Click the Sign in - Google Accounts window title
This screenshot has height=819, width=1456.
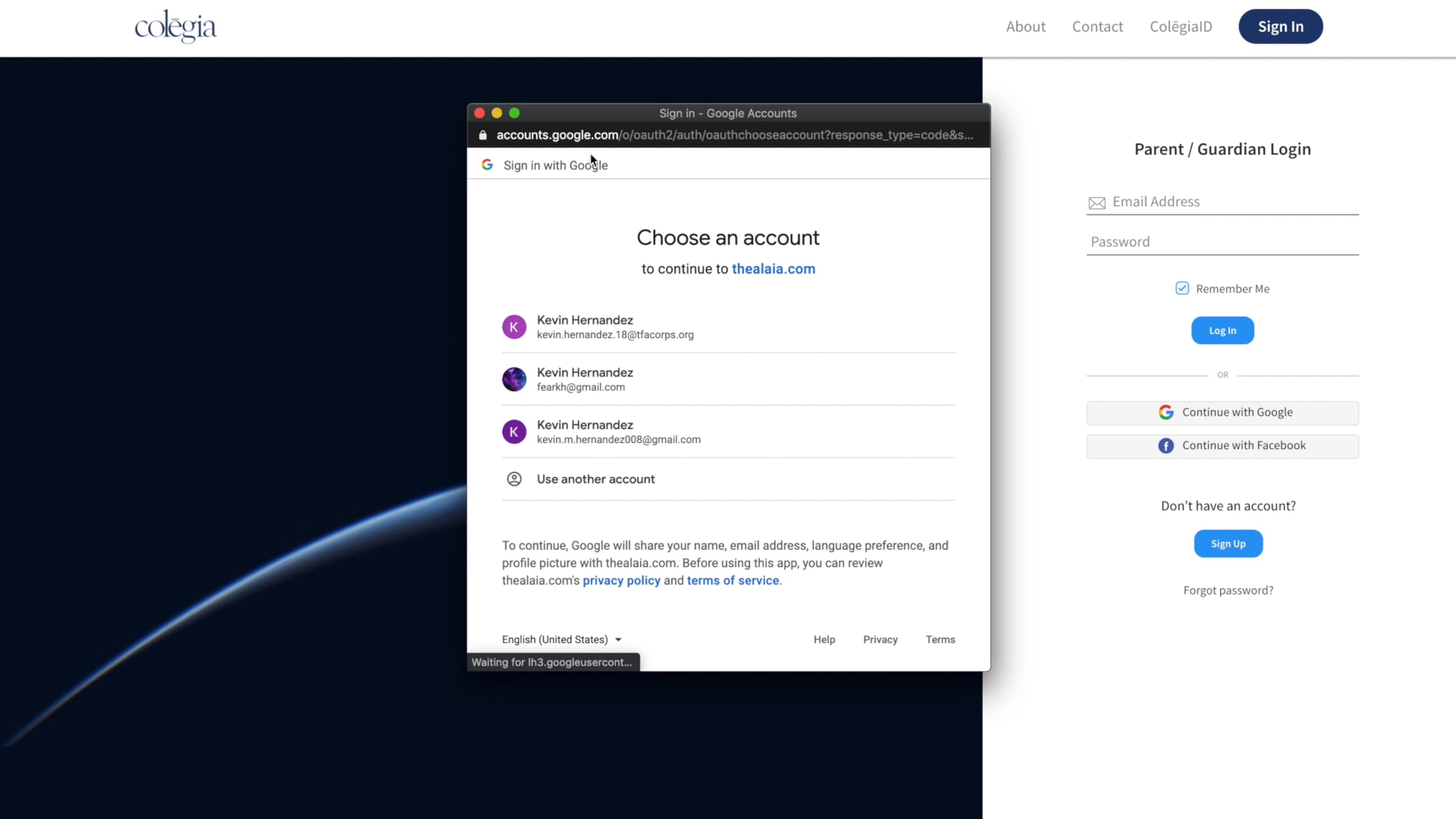click(728, 113)
